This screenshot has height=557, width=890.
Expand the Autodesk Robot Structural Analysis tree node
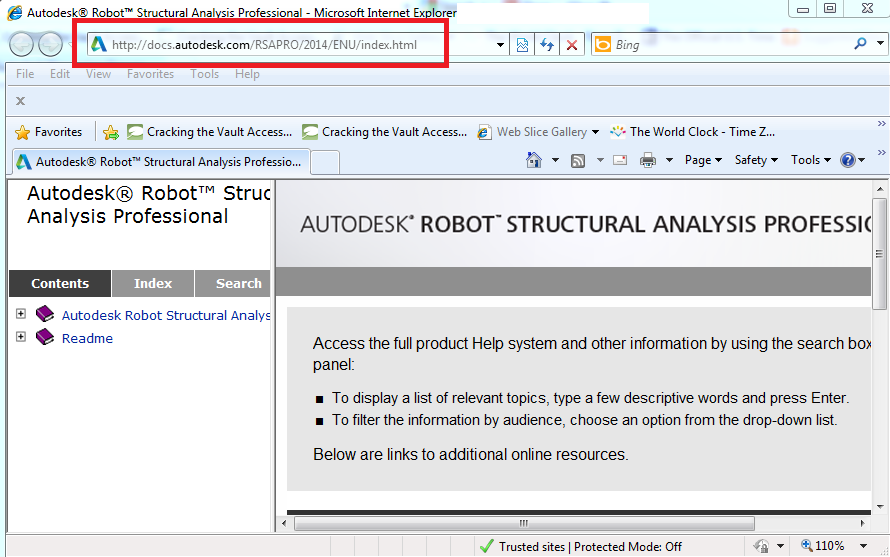coord(21,313)
